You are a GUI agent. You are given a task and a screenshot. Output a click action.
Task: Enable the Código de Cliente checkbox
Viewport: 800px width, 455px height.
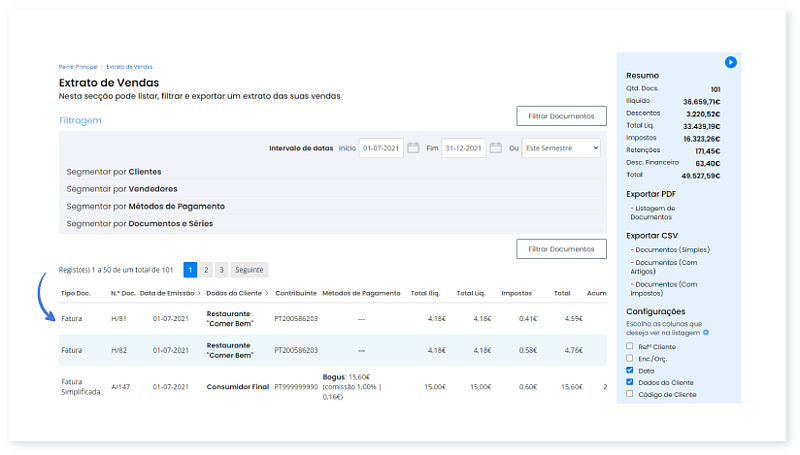[x=630, y=394]
